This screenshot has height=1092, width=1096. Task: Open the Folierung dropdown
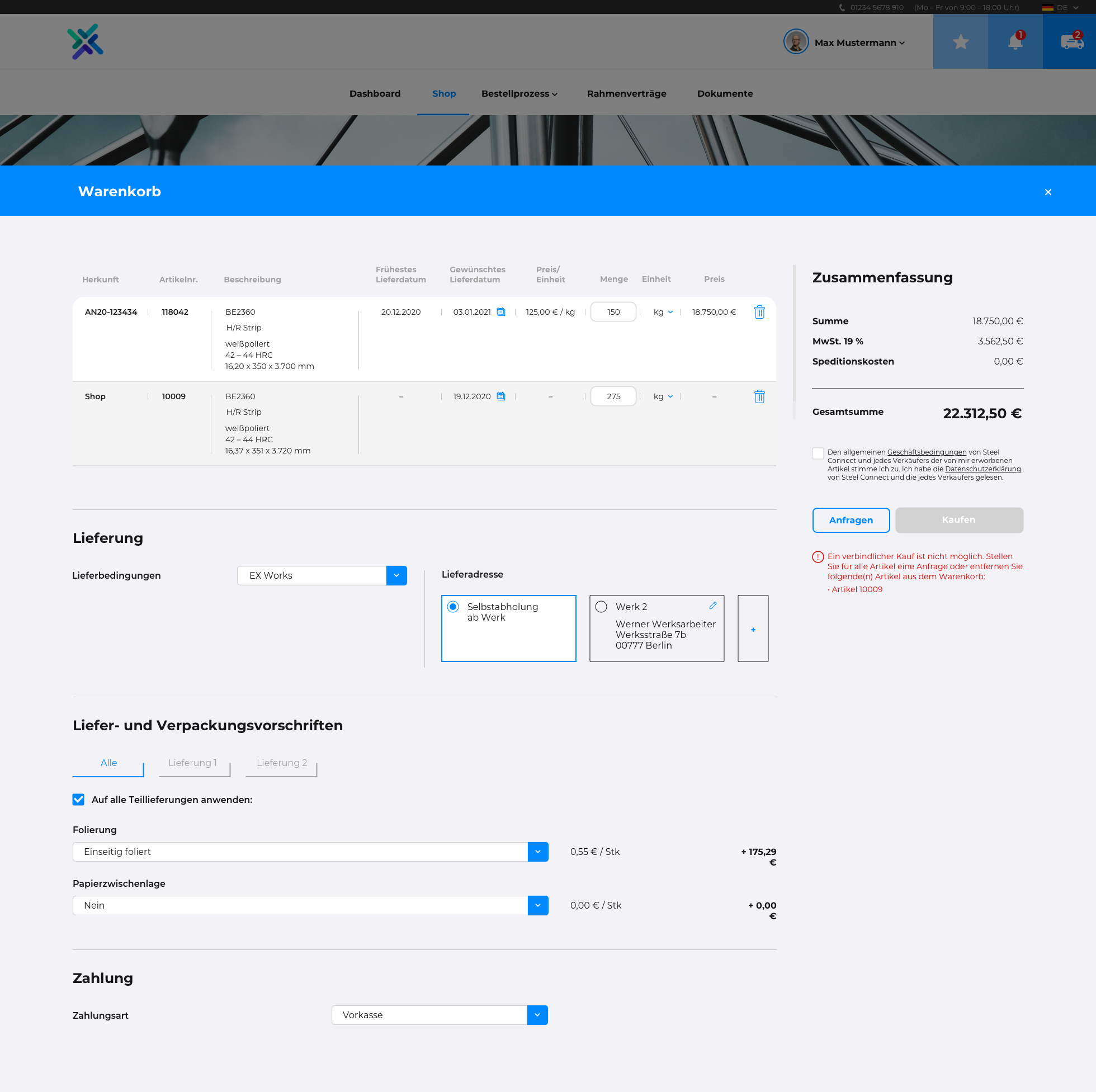(x=537, y=852)
